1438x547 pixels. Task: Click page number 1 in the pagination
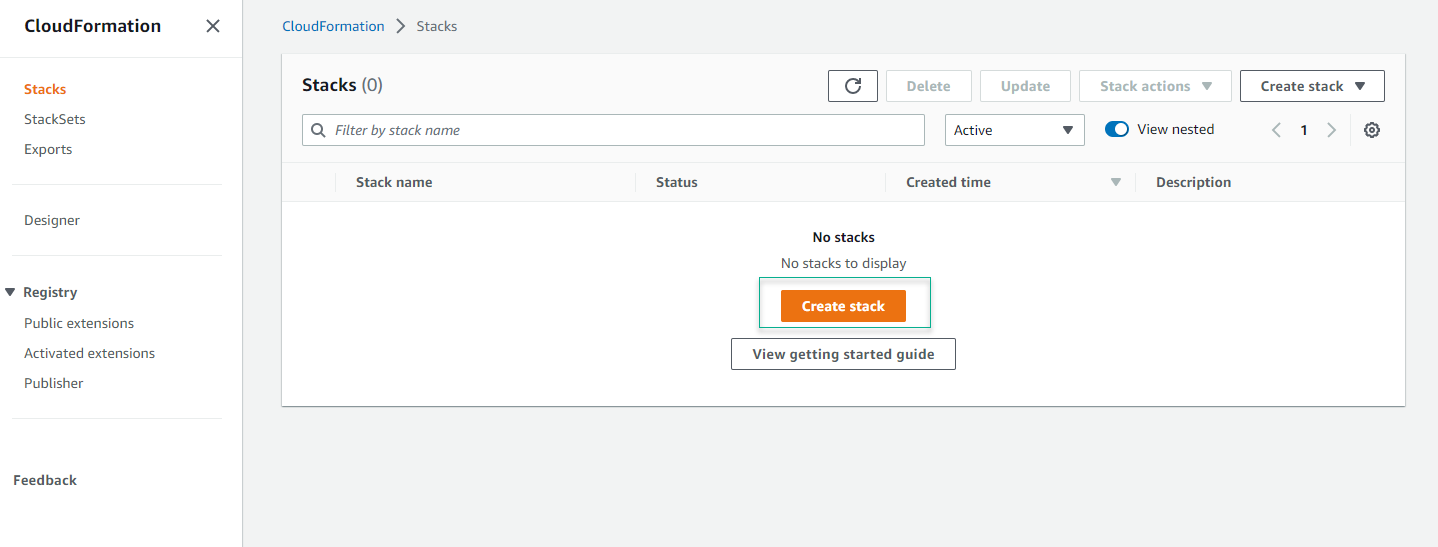[1304, 130]
